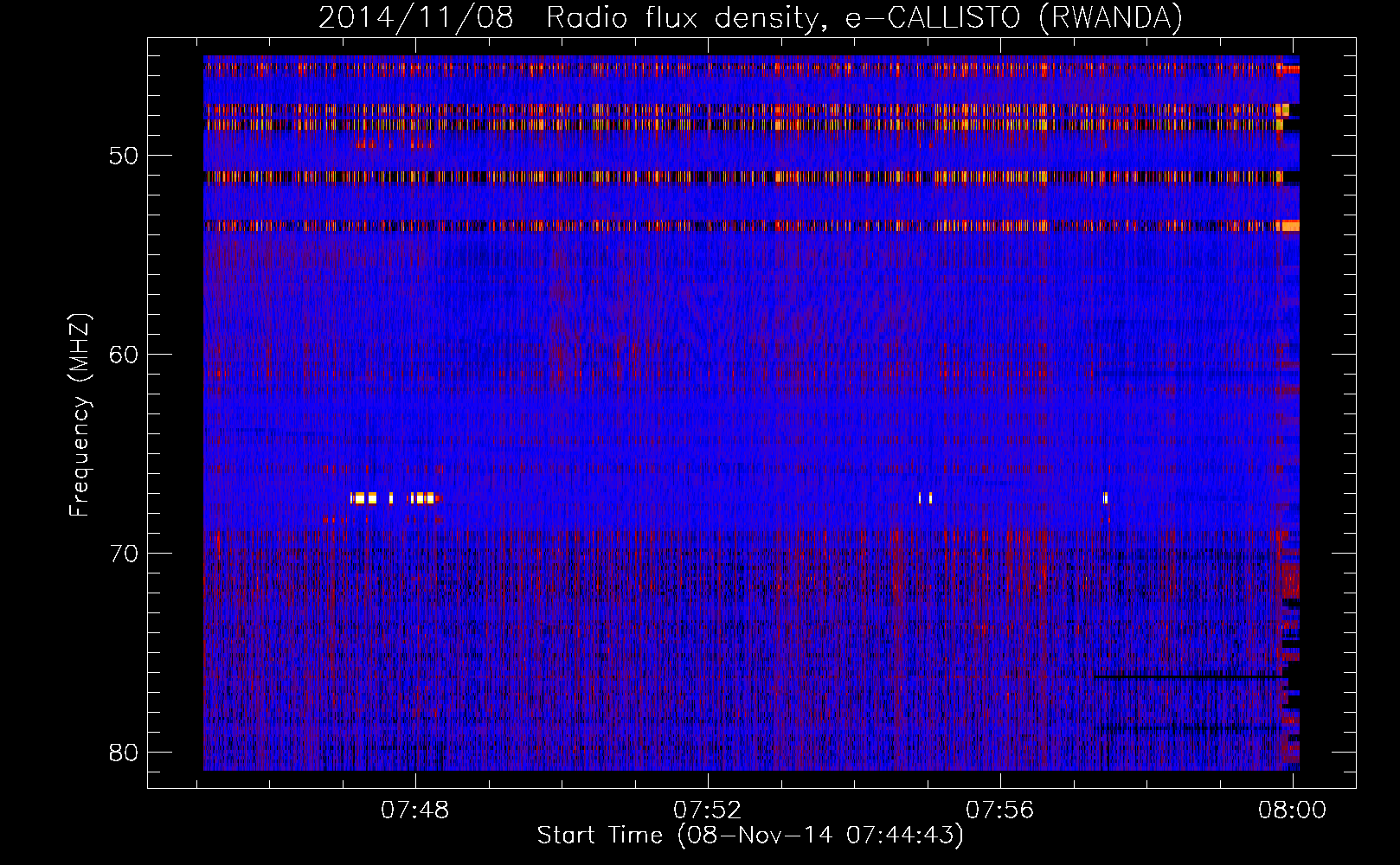
Task: Click the 08:00 time tick label
Action: [1293, 811]
